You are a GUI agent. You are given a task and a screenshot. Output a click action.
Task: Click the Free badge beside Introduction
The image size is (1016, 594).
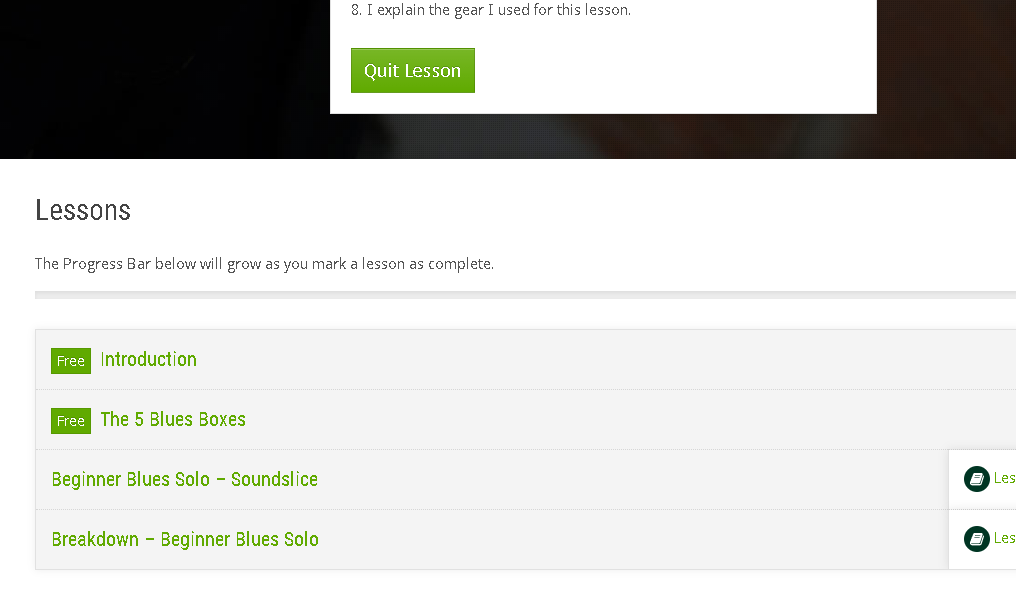(71, 361)
